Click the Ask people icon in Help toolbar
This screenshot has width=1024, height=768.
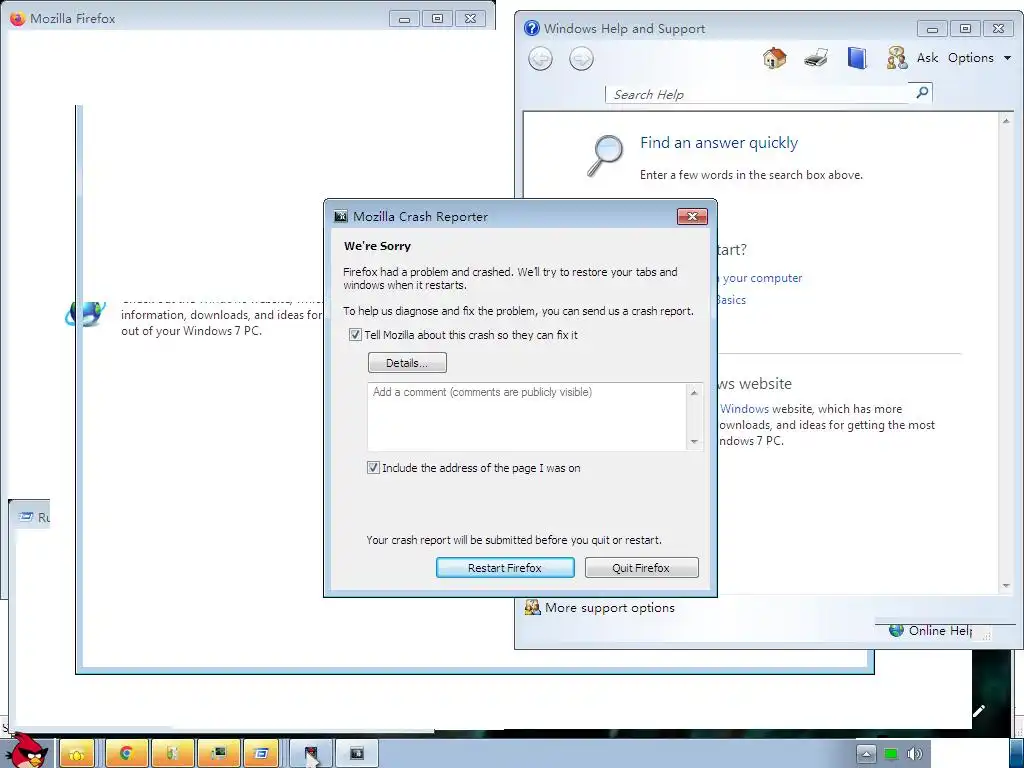coord(897,58)
